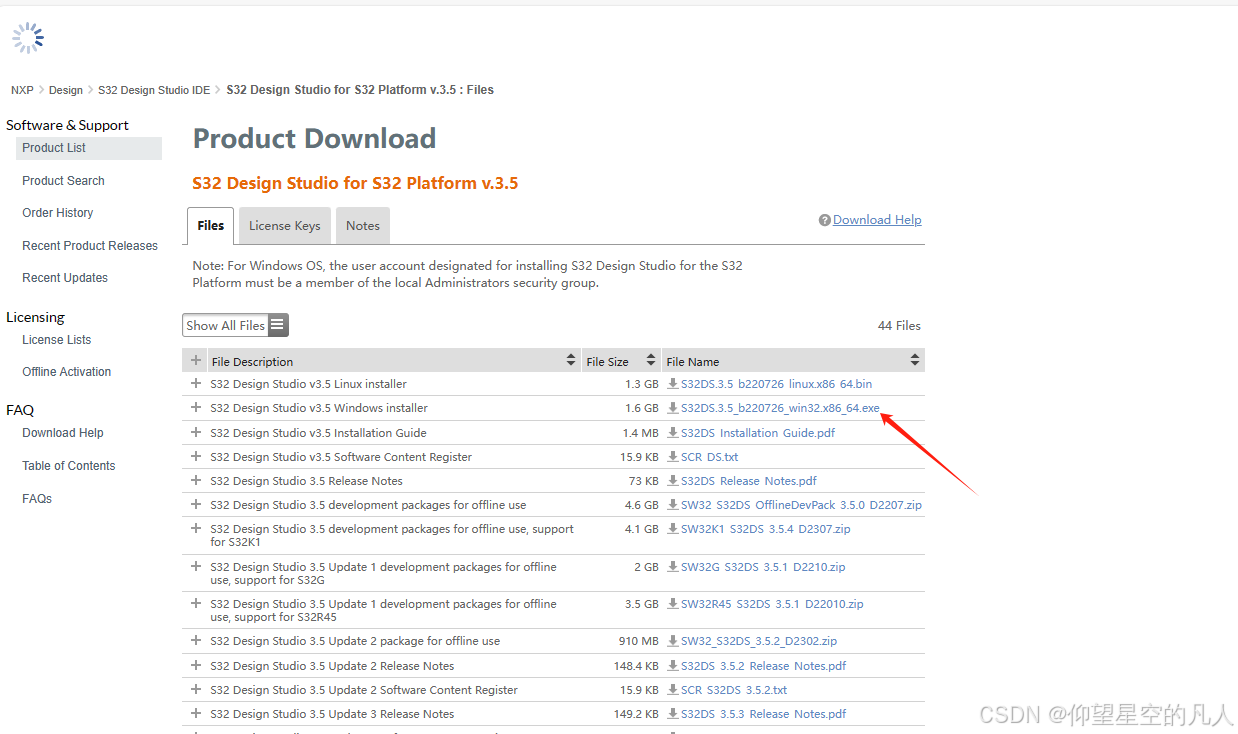This screenshot has height=734, width=1238.
Task: Download S32DS.3.5_b220726_win32.x86_64.exe file
Action: [780, 408]
